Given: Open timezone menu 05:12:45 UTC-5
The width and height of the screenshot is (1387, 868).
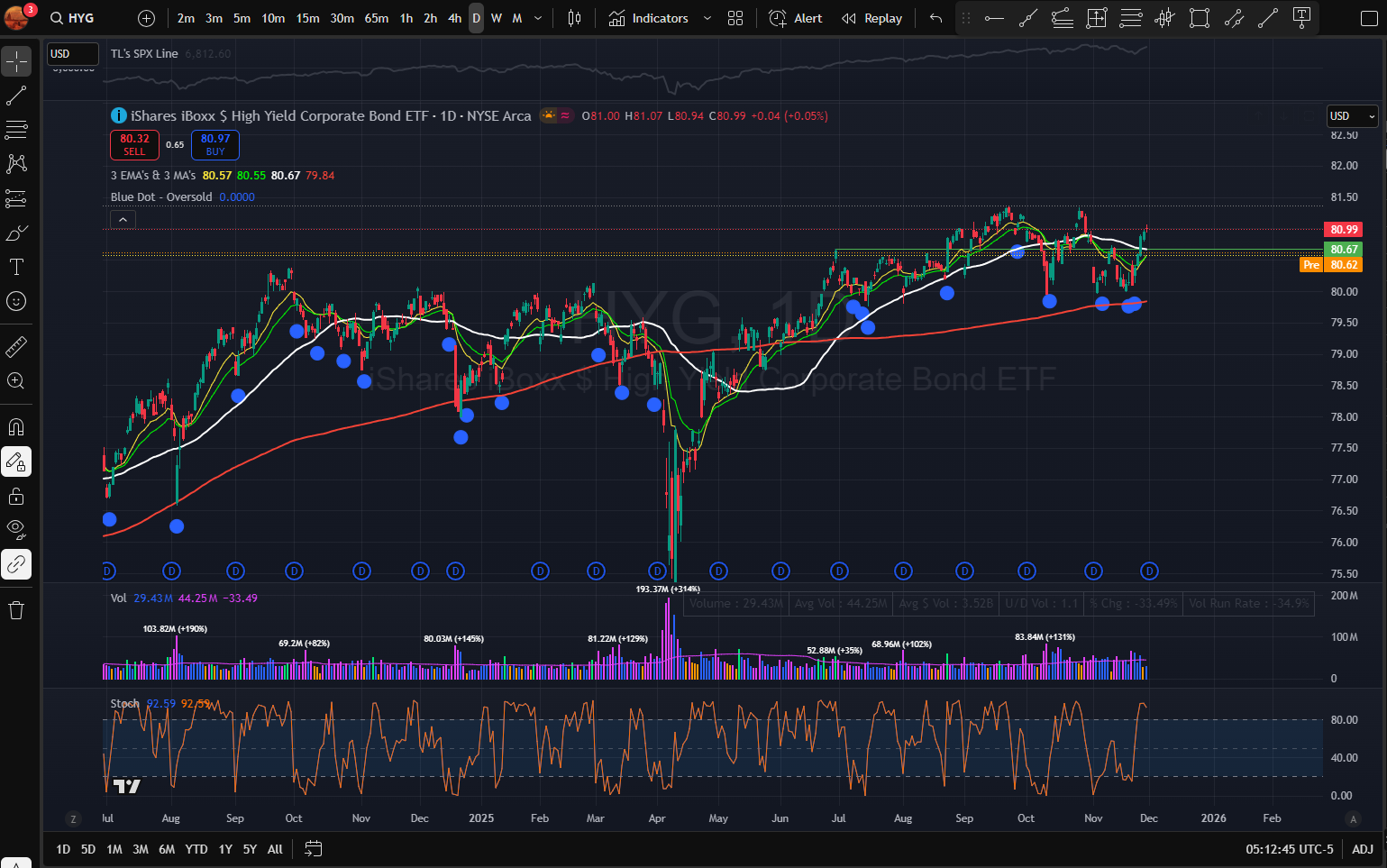Looking at the screenshot, I should click(1289, 849).
